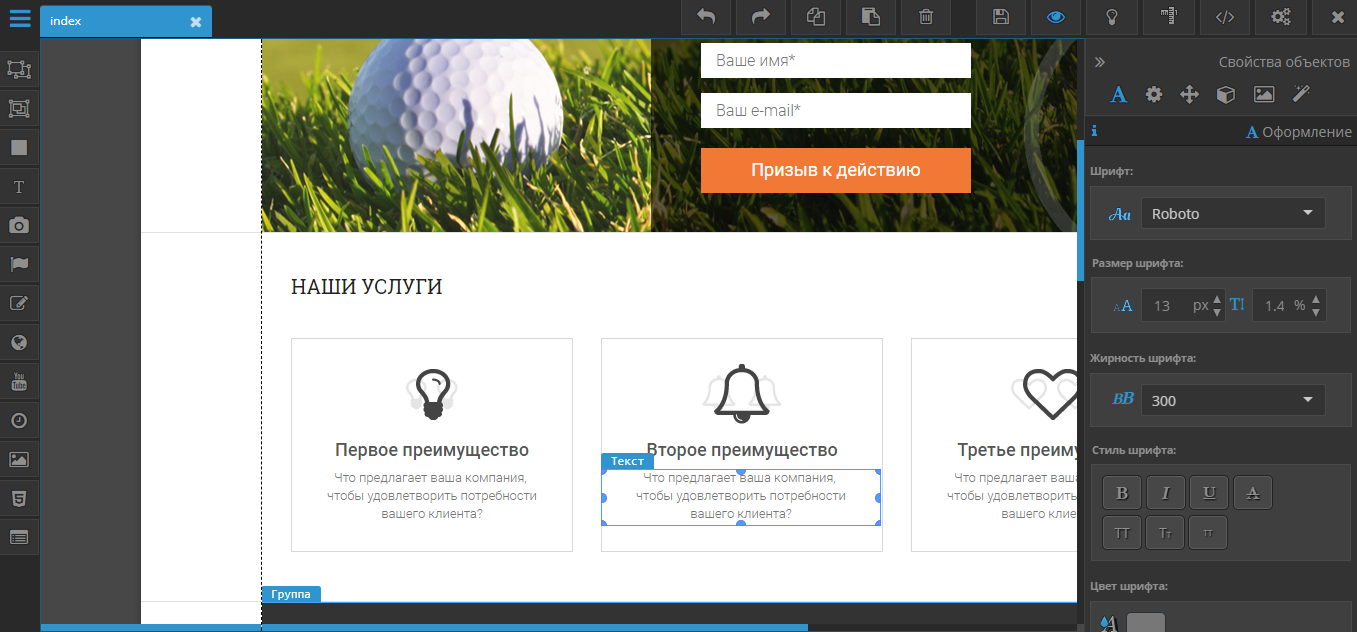Undo the last action
Image resolution: width=1357 pixels, height=632 pixels.
(x=706, y=17)
